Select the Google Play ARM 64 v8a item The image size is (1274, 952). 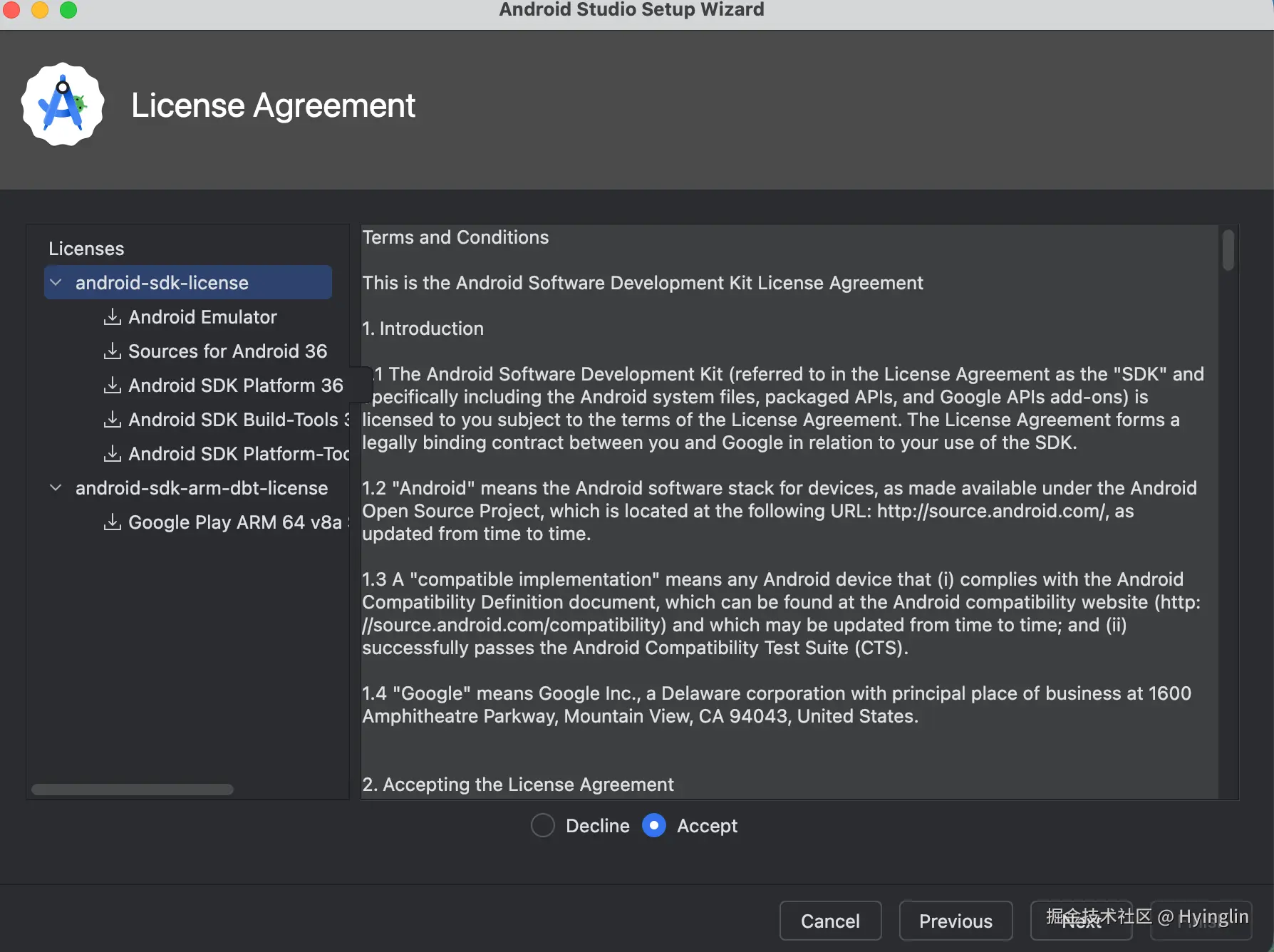coord(239,522)
